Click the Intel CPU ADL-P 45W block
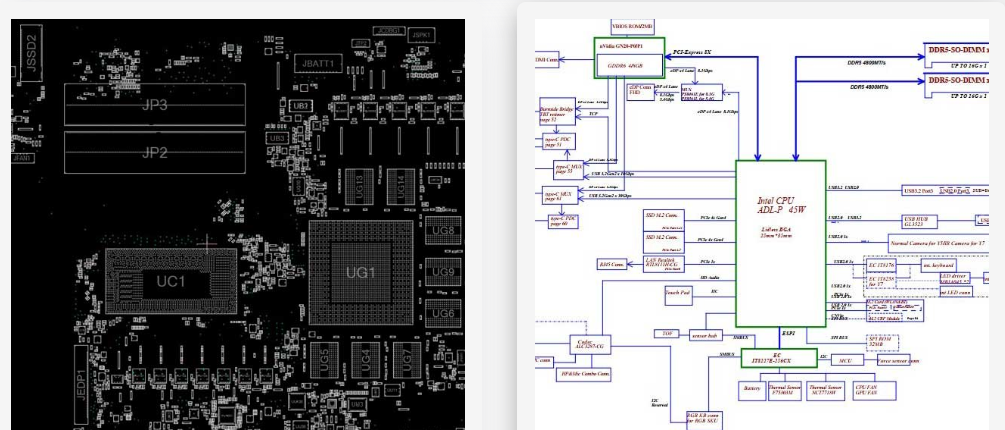 (780, 244)
